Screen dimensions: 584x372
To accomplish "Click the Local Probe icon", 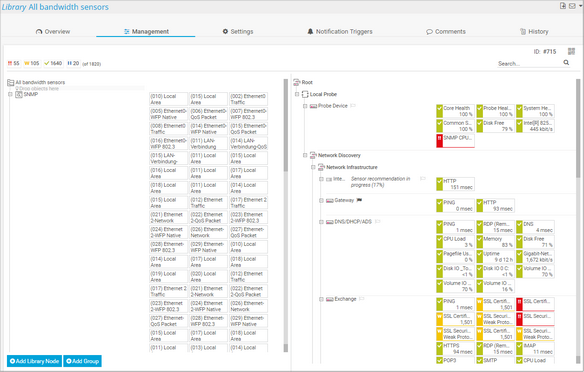I will point(305,94).
